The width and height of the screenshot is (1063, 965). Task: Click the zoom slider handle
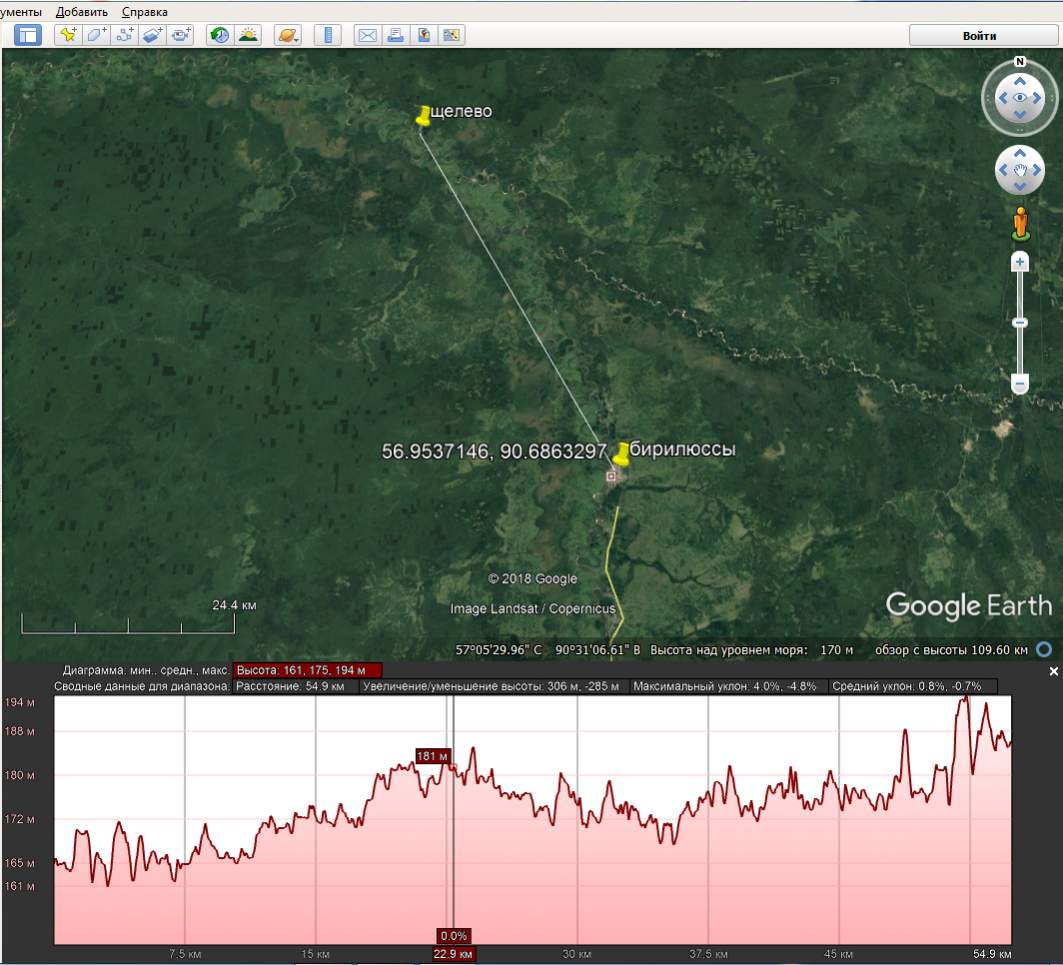pos(1020,323)
